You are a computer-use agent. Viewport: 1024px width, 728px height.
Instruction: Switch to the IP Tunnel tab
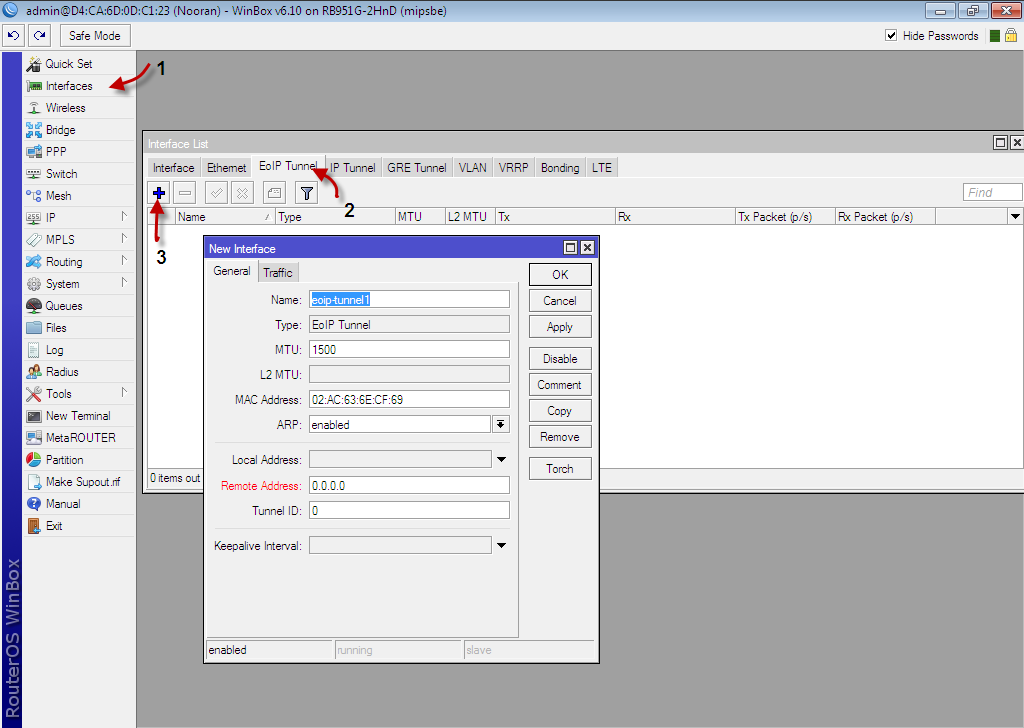353,168
